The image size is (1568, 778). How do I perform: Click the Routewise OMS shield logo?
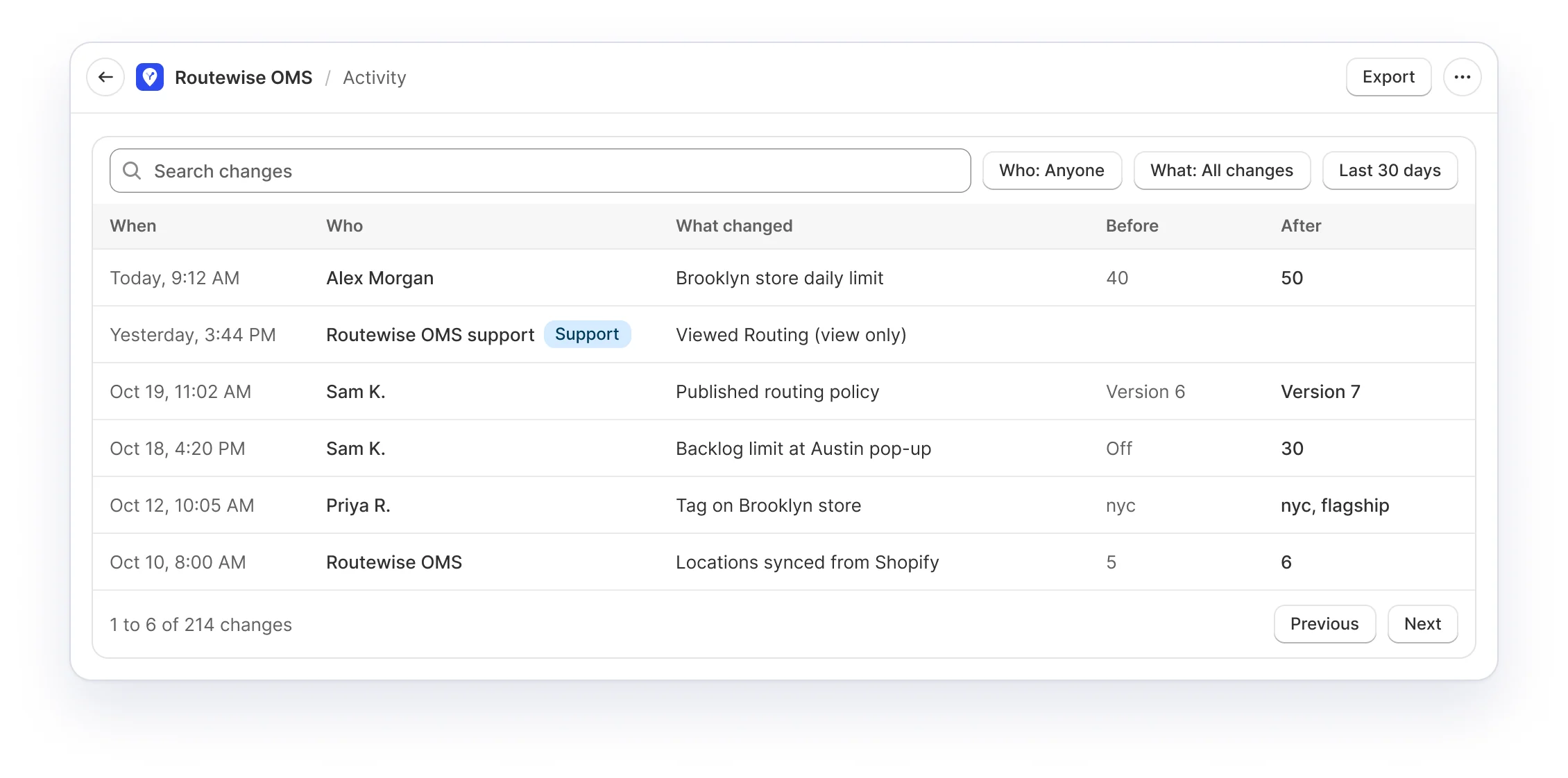pyautogui.click(x=150, y=77)
